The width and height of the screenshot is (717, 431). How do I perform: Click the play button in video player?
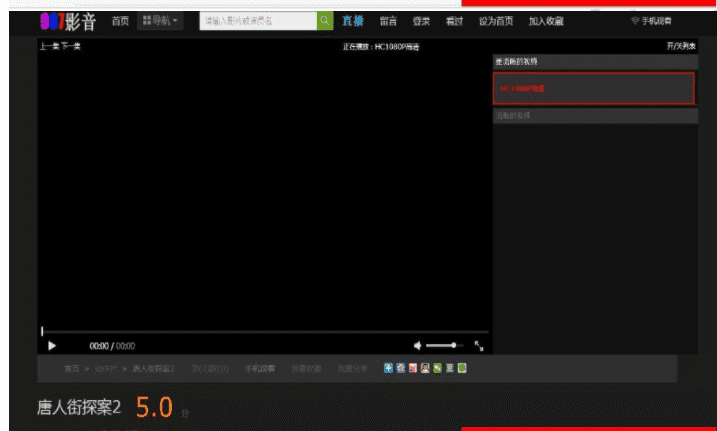point(52,346)
